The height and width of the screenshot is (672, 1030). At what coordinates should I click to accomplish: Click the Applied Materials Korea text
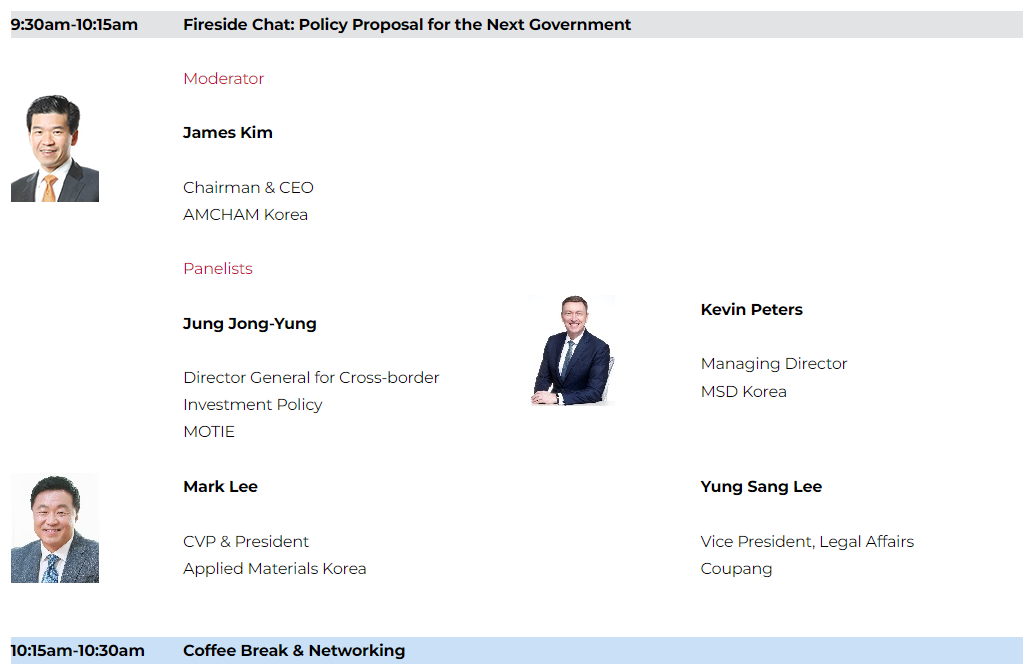[x=275, y=569]
